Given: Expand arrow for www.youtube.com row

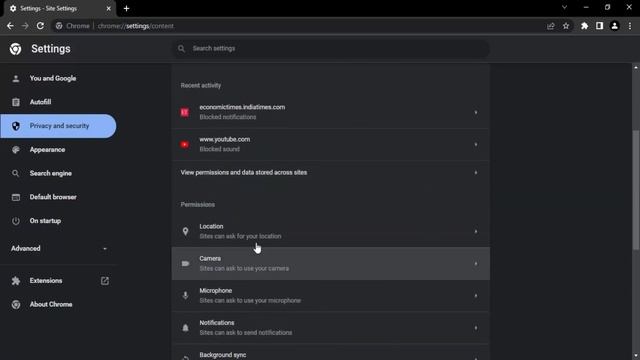Looking at the screenshot, I should click(x=476, y=144).
